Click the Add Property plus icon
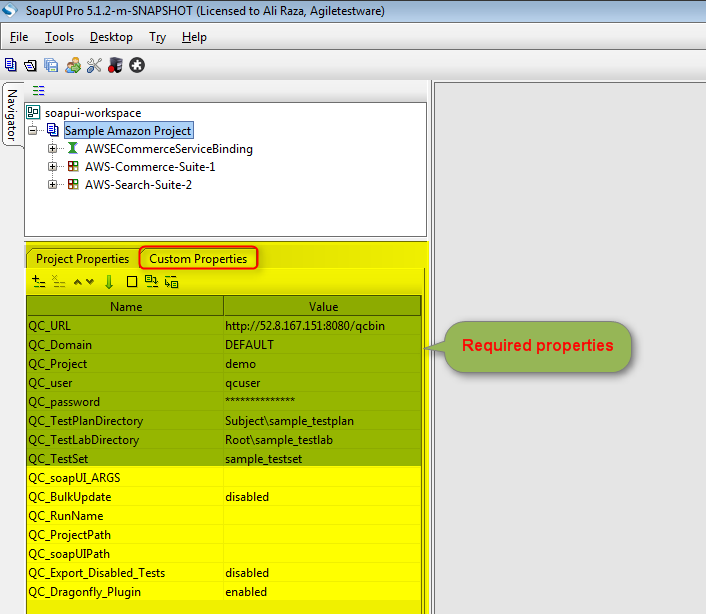This screenshot has width=706, height=614. (x=39, y=282)
